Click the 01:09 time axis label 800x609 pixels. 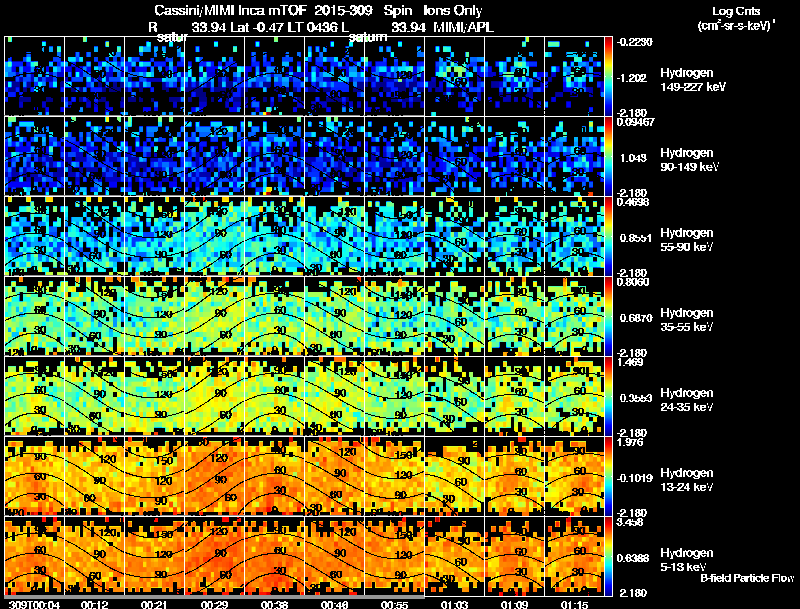514,604
